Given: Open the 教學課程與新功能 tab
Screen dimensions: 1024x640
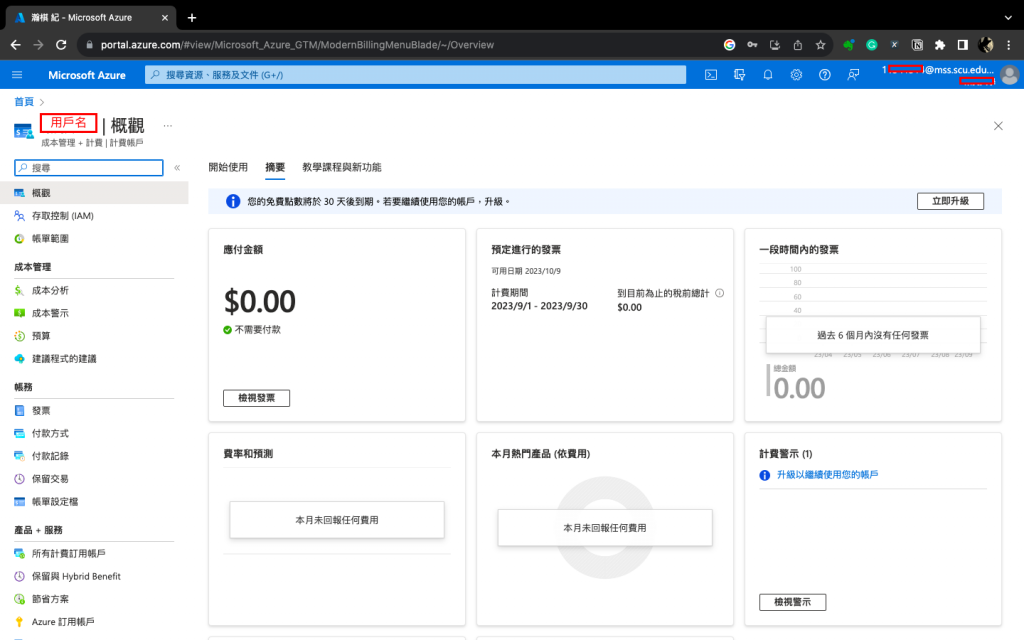Looking at the screenshot, I should (342, 167).
